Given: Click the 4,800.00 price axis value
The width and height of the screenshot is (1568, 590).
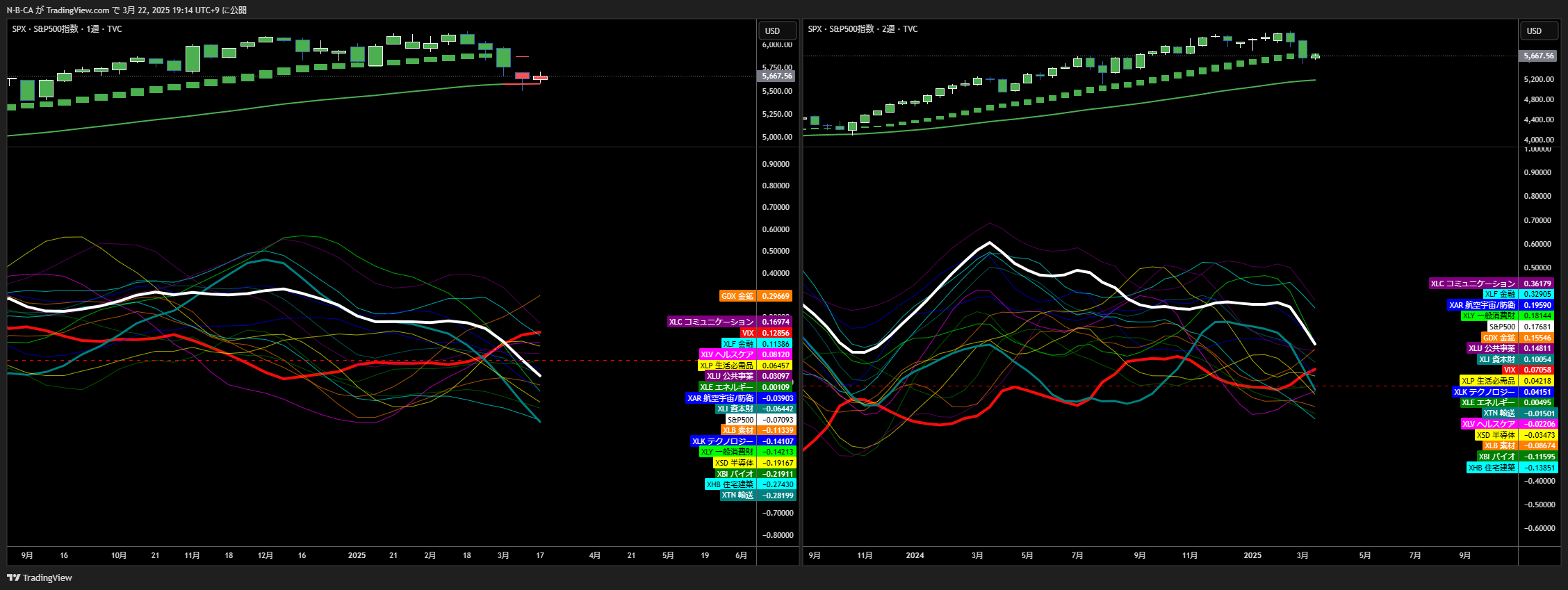Looking at the screenshot, I should tap(1539, 99).
